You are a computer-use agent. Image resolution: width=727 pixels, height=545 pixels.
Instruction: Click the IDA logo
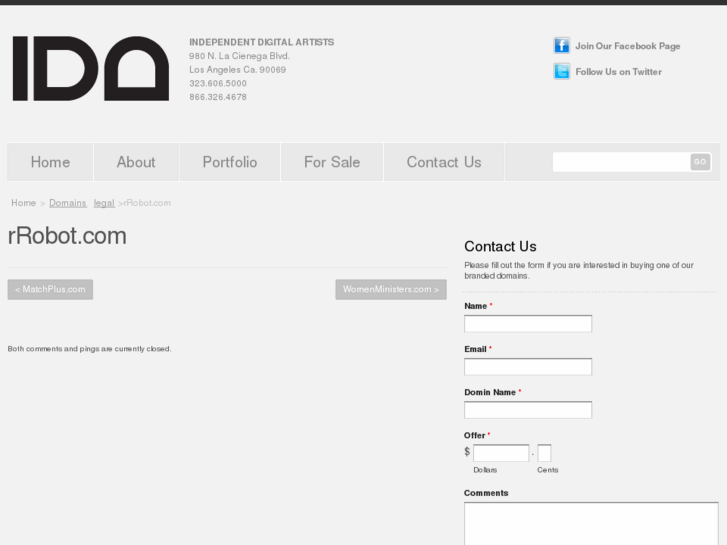pos(91,69)
